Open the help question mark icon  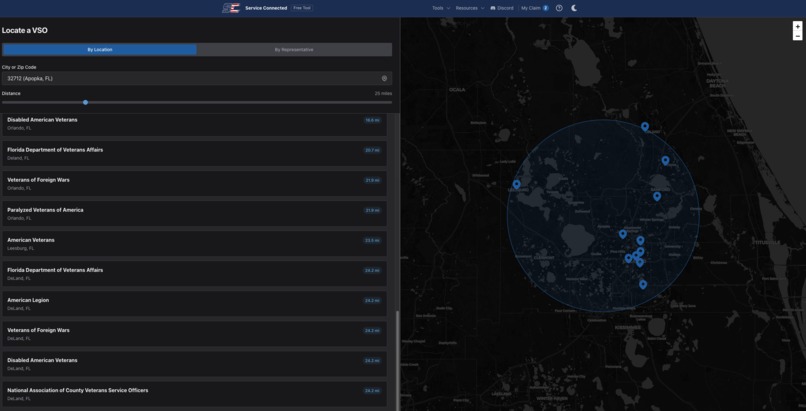[559, 8]
